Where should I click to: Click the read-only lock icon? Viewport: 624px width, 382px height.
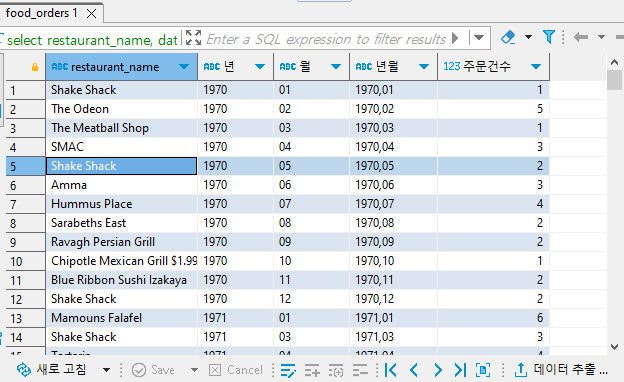(x=35, y=67)
